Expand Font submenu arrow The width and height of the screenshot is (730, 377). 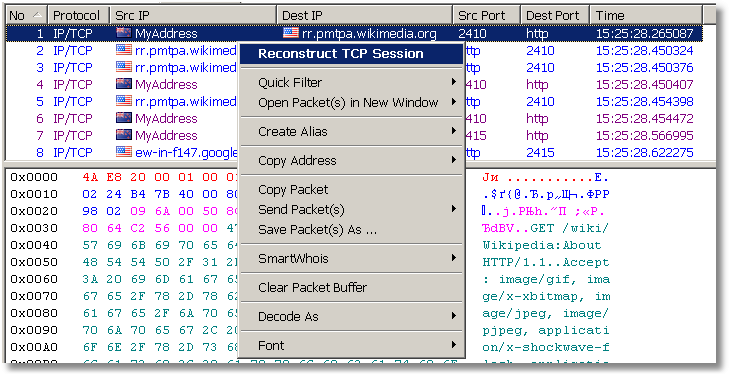click(x=453, y=345)
